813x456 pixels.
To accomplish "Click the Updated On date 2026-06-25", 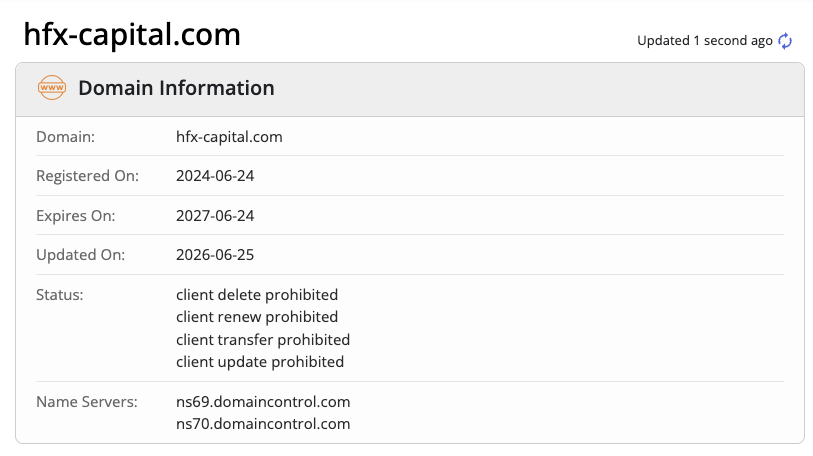I will click(215, 255).
